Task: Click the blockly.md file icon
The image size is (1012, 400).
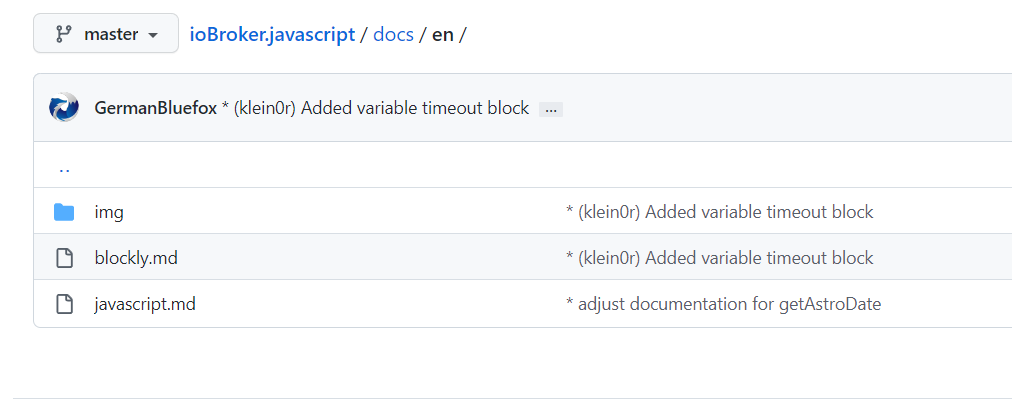Action: tap(64, 258)
